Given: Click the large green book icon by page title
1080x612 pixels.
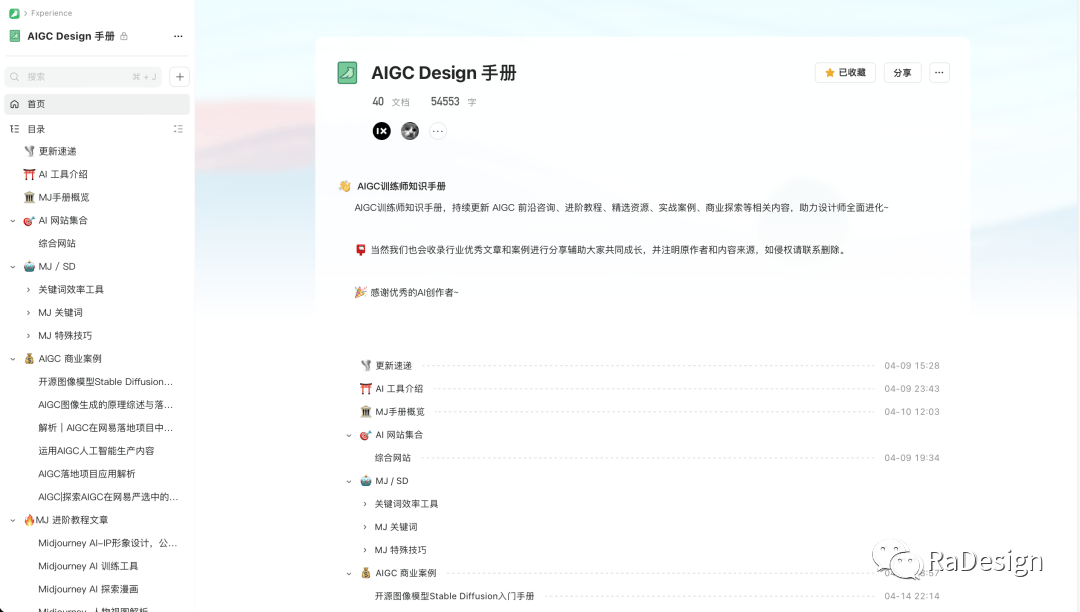Looking at the screenshot, I should pyautogui.click(x=347, y=73).
